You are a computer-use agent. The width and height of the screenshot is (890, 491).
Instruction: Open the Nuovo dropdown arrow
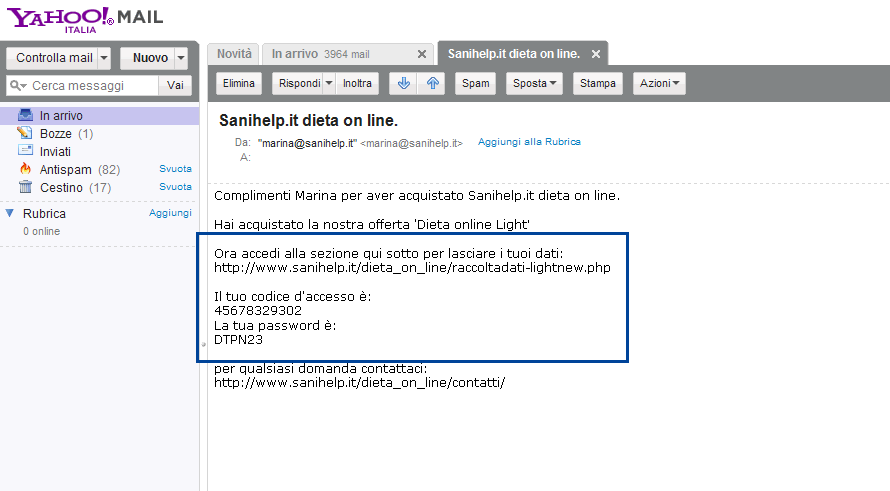coord(180,58)
